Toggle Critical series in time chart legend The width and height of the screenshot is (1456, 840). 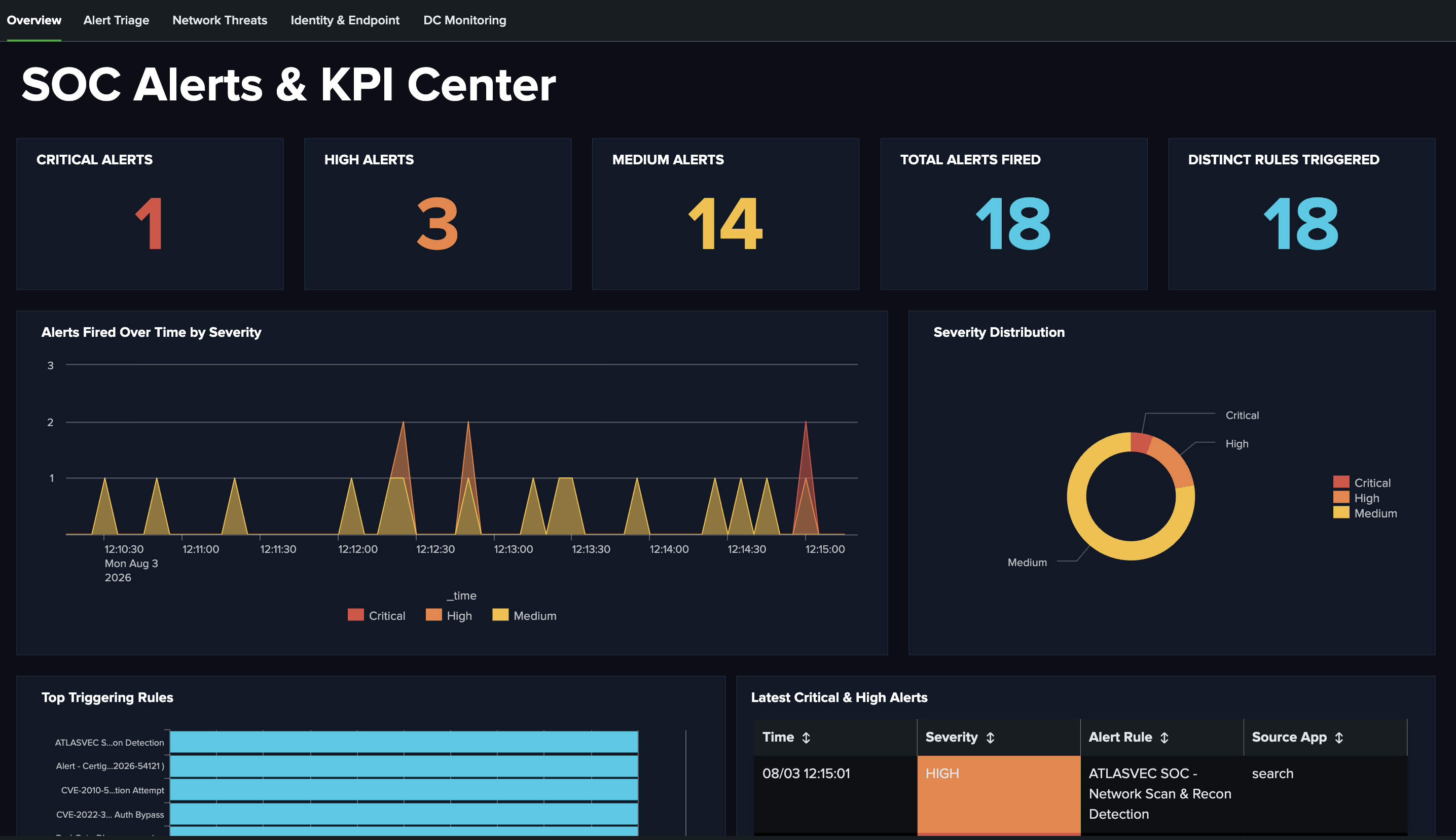point(376,615)
